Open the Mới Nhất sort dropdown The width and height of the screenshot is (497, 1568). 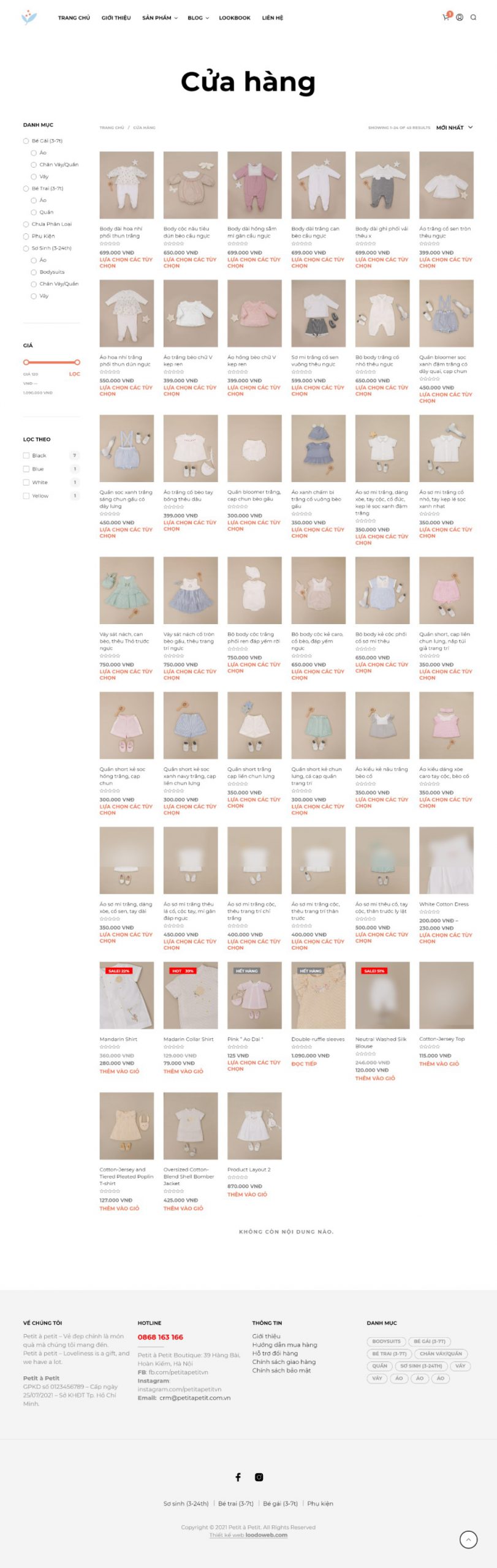(454, 127)
